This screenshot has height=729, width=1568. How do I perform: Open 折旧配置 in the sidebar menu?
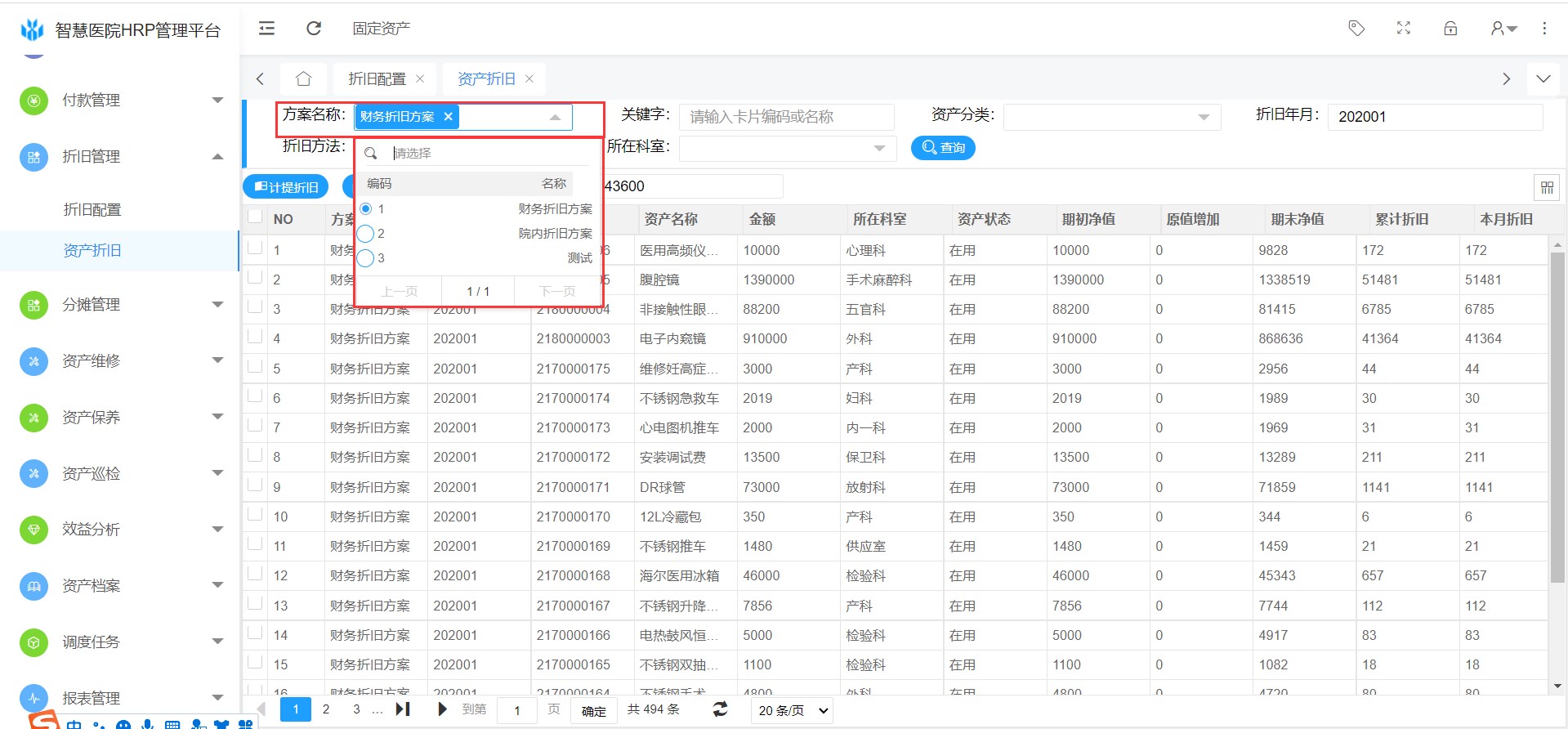(x=92, y=210)
